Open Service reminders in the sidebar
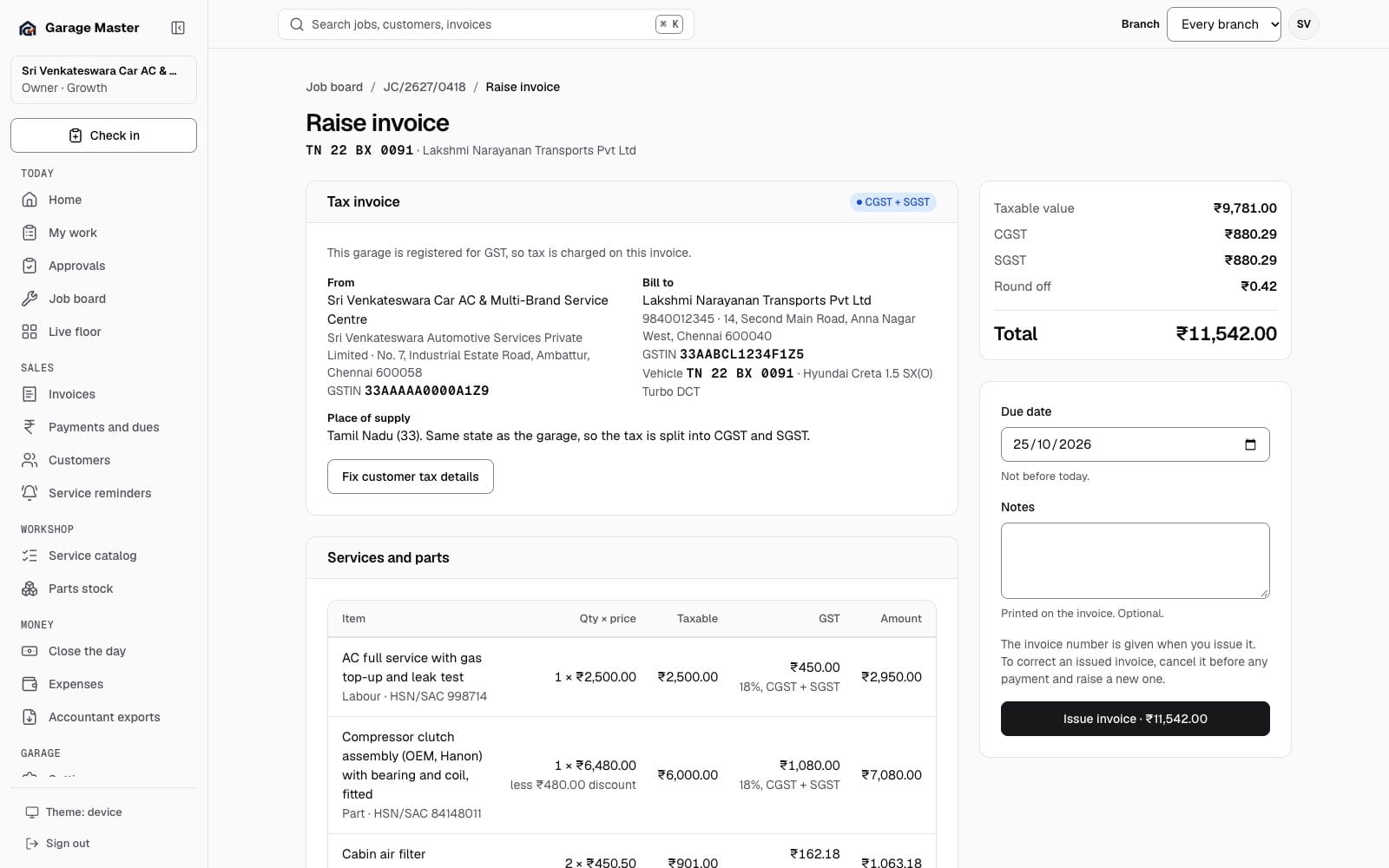 click(103, 493)
